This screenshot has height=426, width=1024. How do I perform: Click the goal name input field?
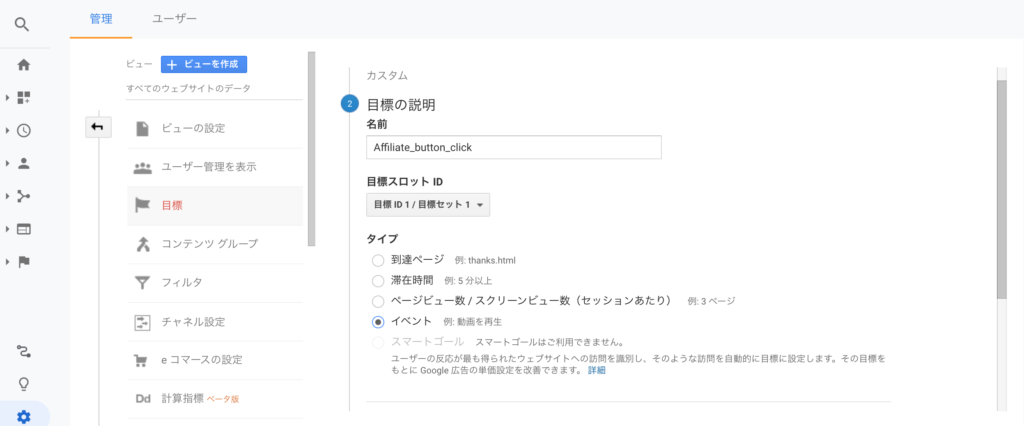(x=514, y=147)
